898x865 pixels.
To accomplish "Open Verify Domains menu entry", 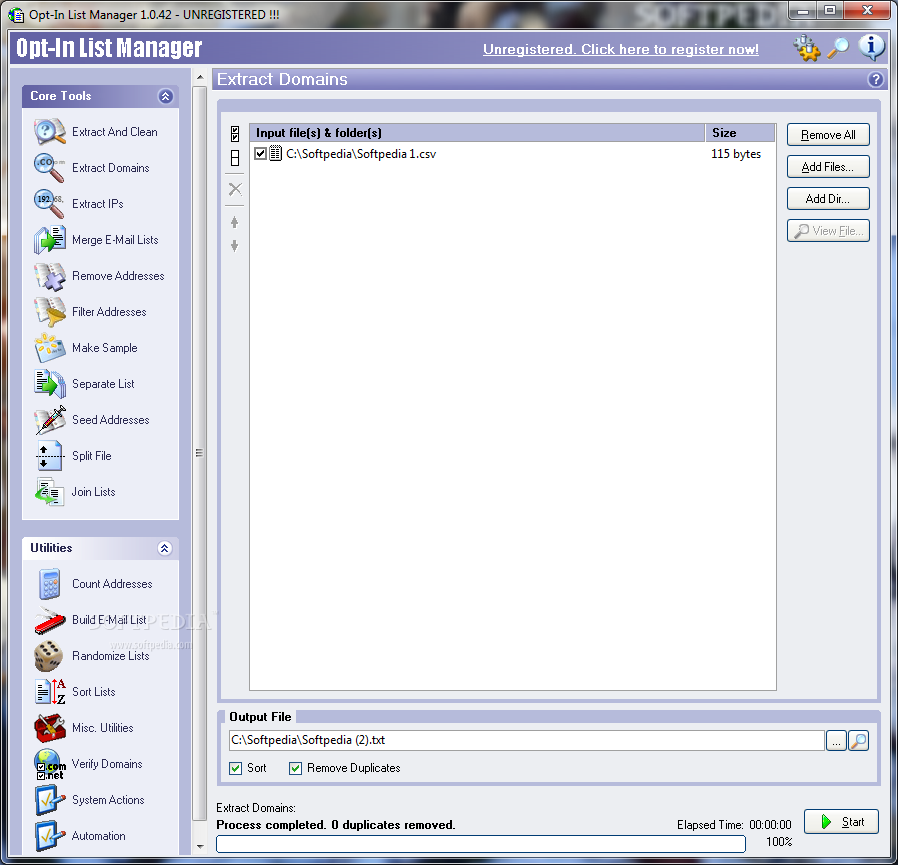I will pyautogui.click(x=107, y=764).
